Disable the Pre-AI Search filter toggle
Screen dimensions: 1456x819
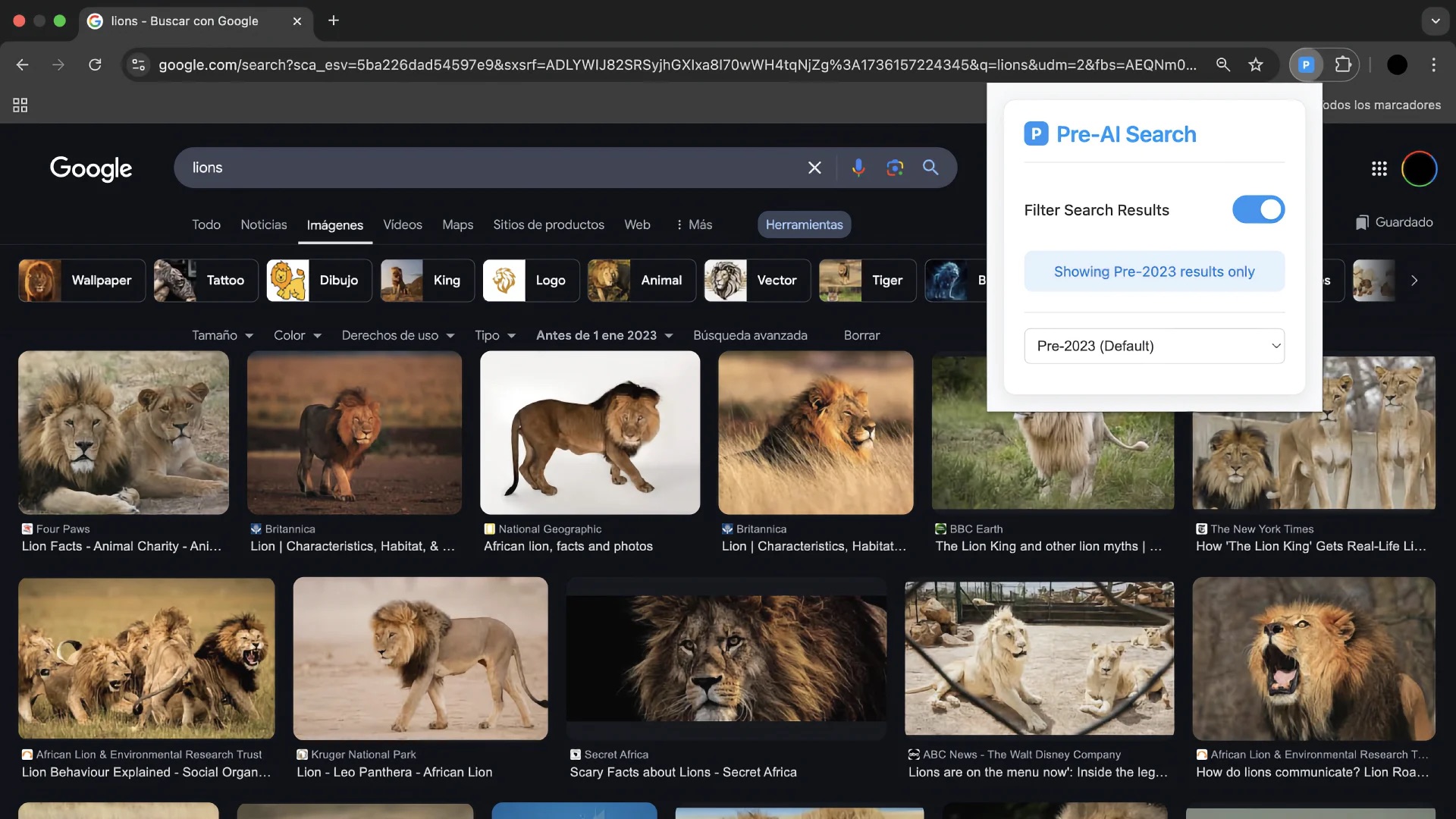[1259, 209]
